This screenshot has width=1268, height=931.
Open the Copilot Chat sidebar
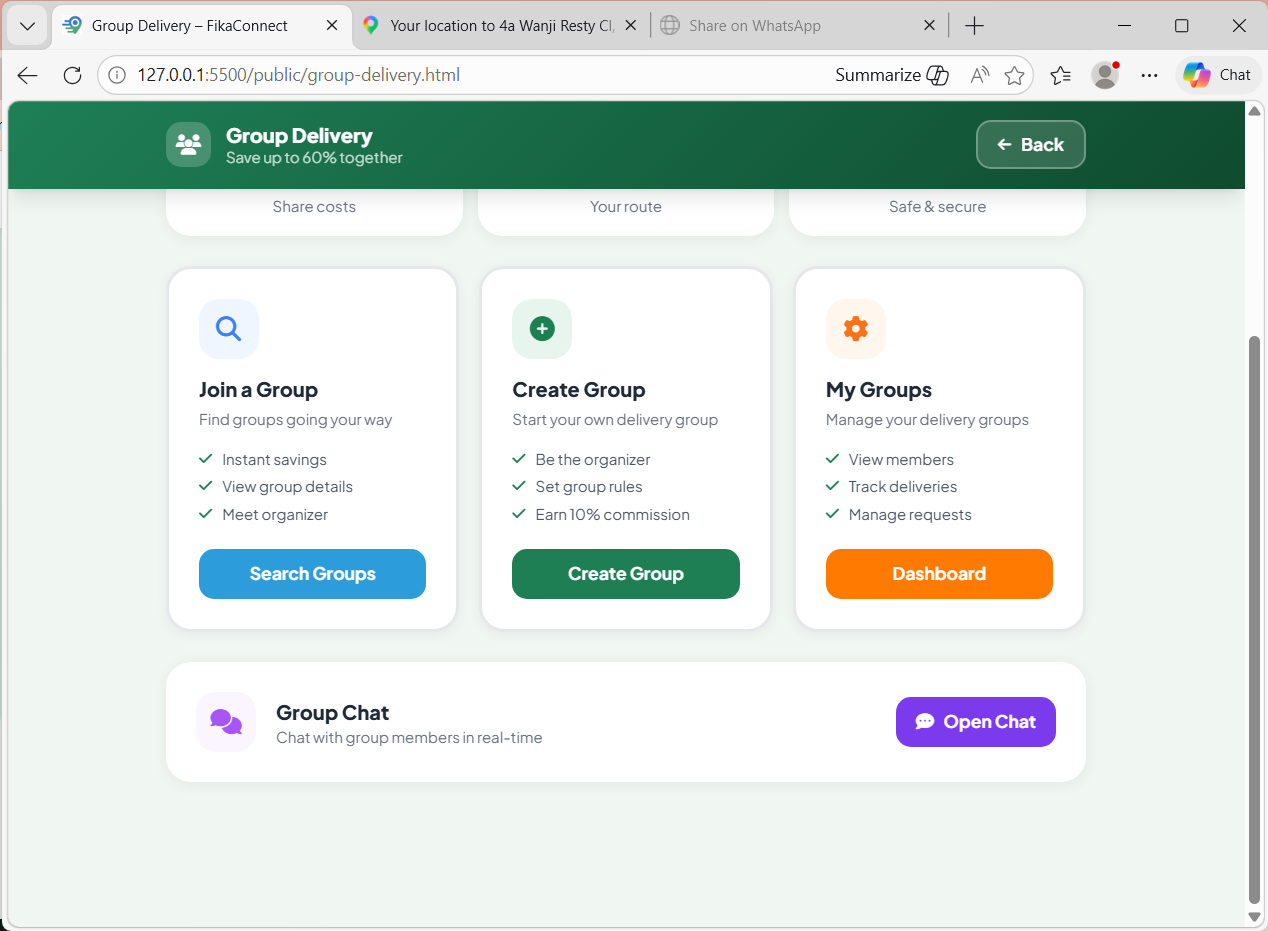(1218, 75)
